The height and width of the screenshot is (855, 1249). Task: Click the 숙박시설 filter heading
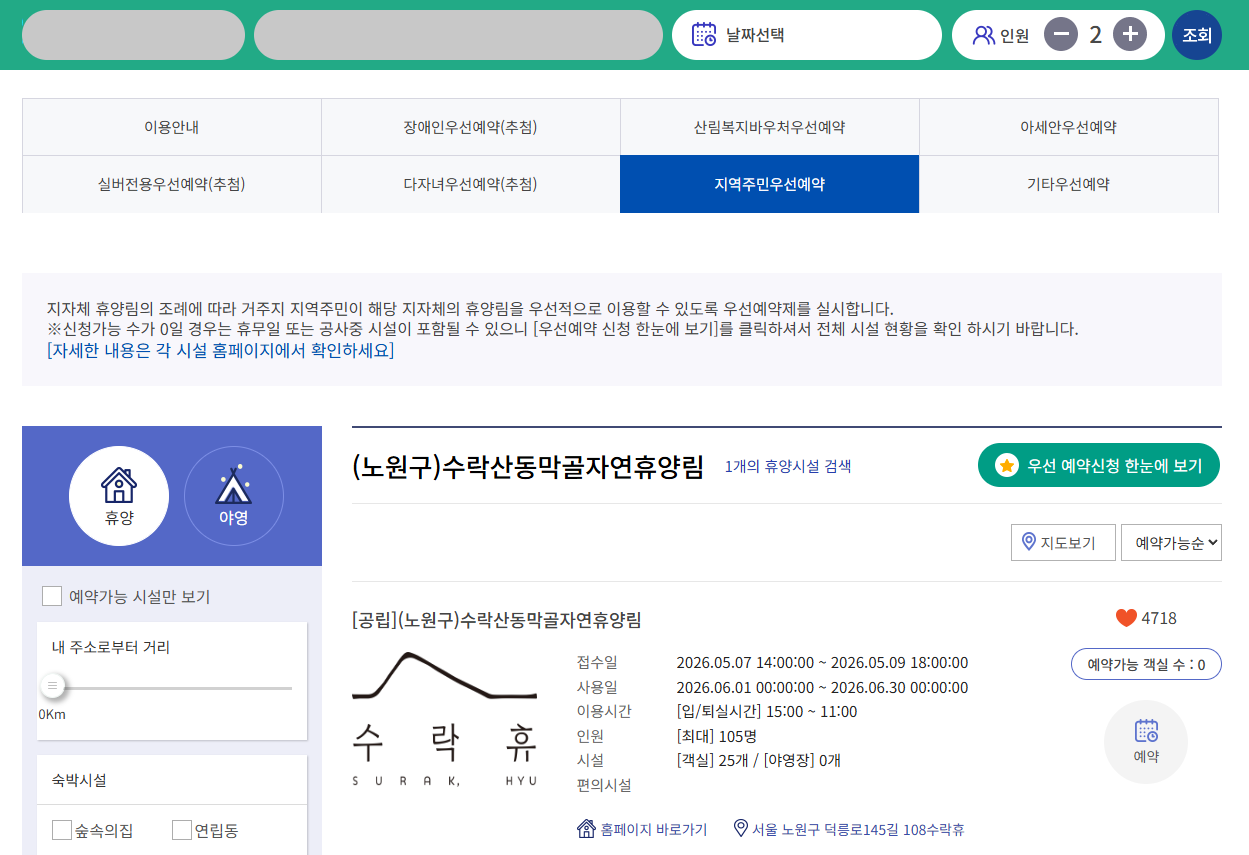click(x=79, y=780)
